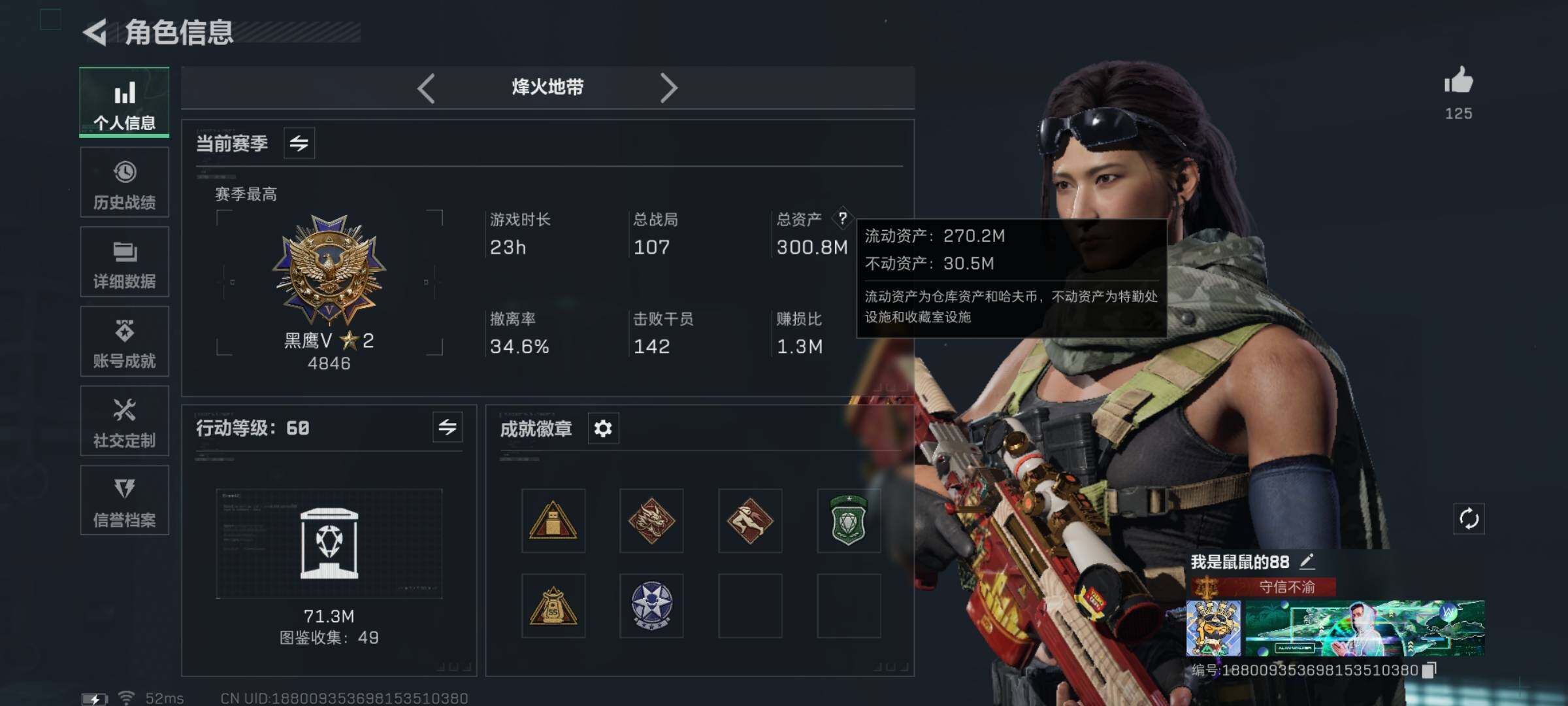Click the 黑鹰V season rank emblem
The width and height of the screenshot is (1568, 706).
click(x=329, y=271)
